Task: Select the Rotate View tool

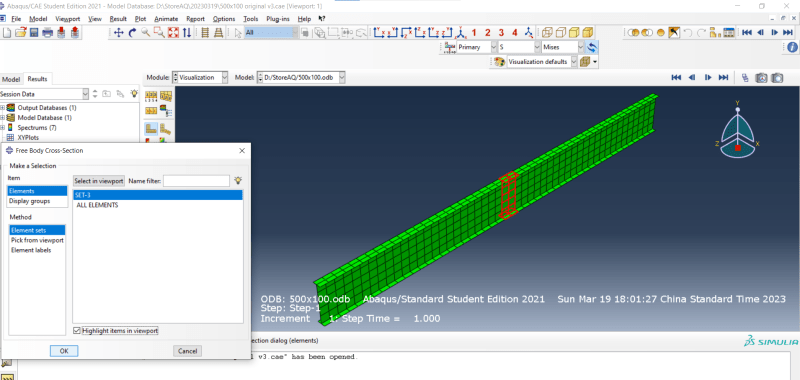Action: pyautogui.click(x=132, y=33)
